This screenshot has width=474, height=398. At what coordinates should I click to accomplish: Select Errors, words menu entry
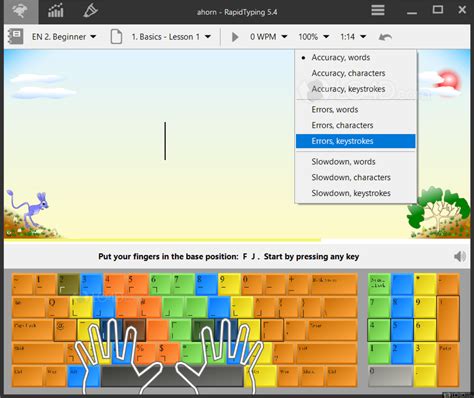coord(356,109)
